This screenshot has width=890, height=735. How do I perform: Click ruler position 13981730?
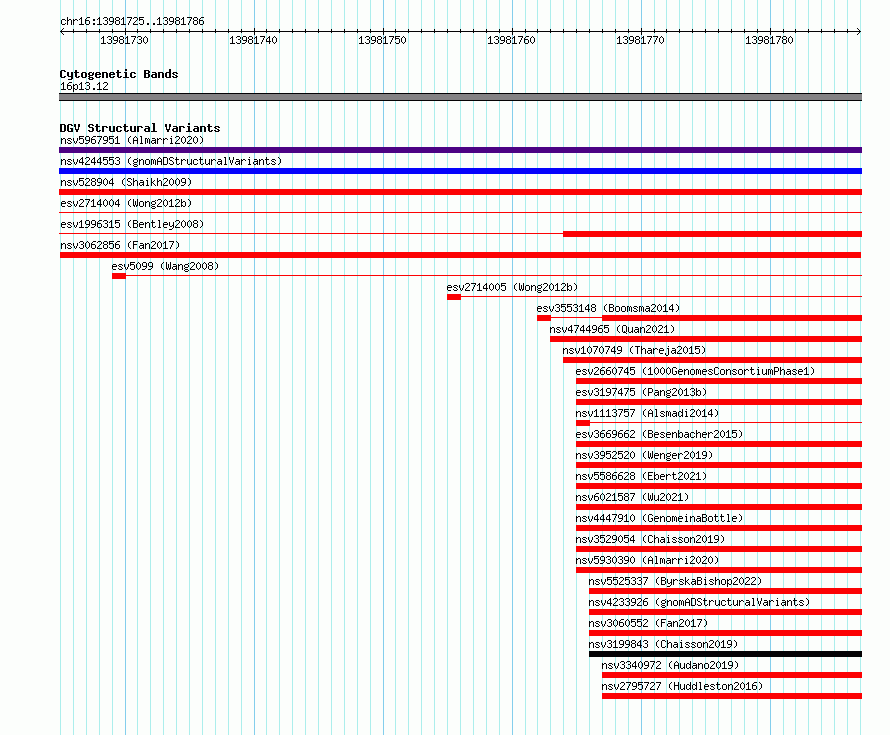(x=124, y=40)
